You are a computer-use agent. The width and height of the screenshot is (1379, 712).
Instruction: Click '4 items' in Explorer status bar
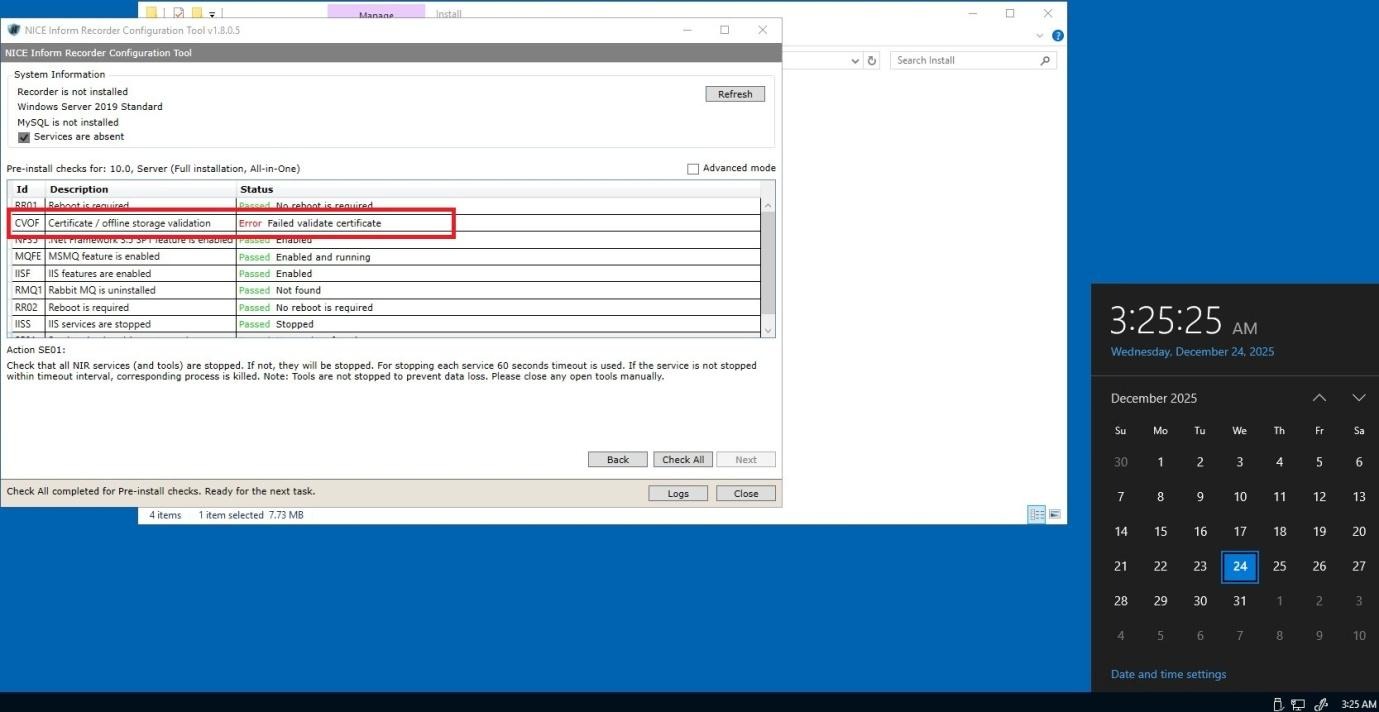pyautogui.click(x=165, y=515)
